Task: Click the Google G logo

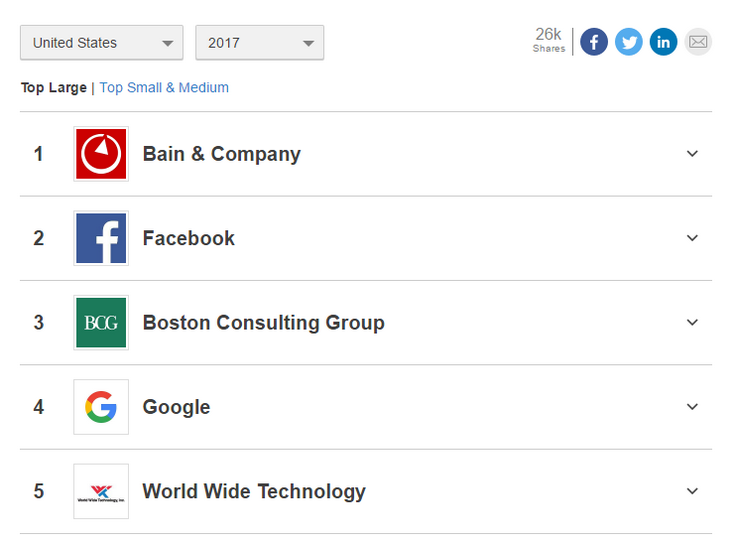Action: point(101,407)
